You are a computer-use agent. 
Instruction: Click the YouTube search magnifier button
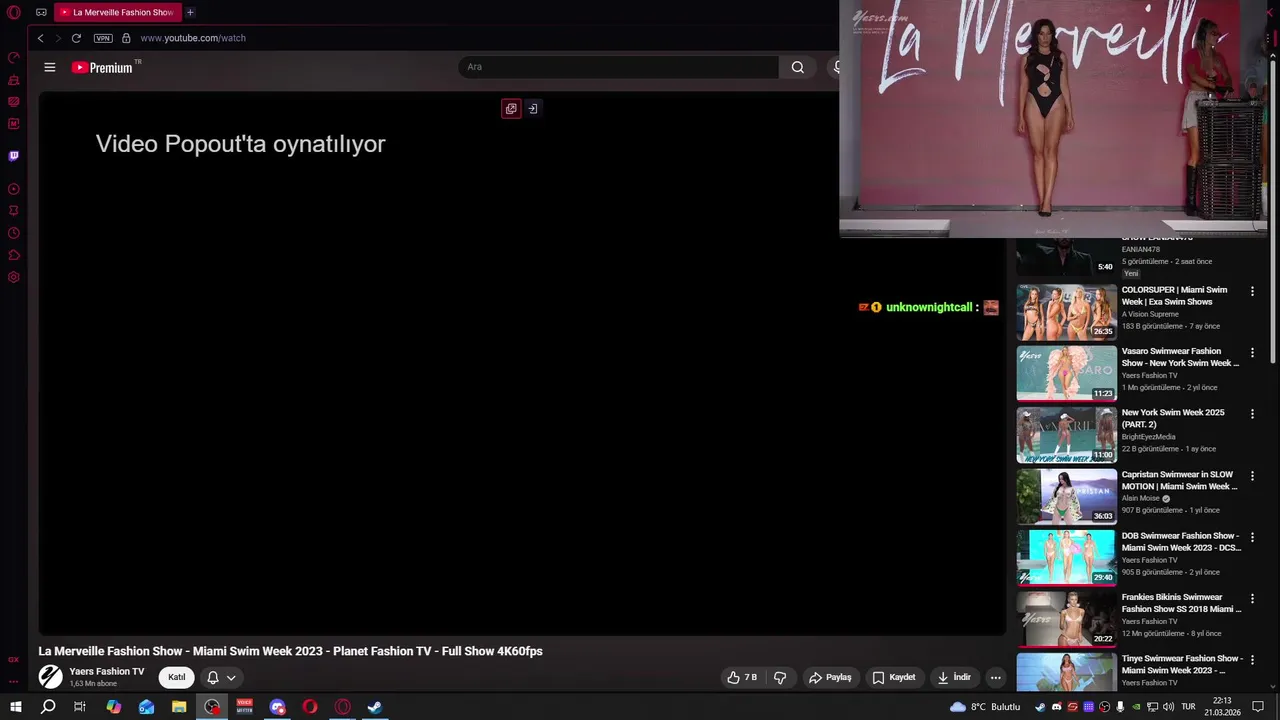pyautogui.click(x=797, y=67)
